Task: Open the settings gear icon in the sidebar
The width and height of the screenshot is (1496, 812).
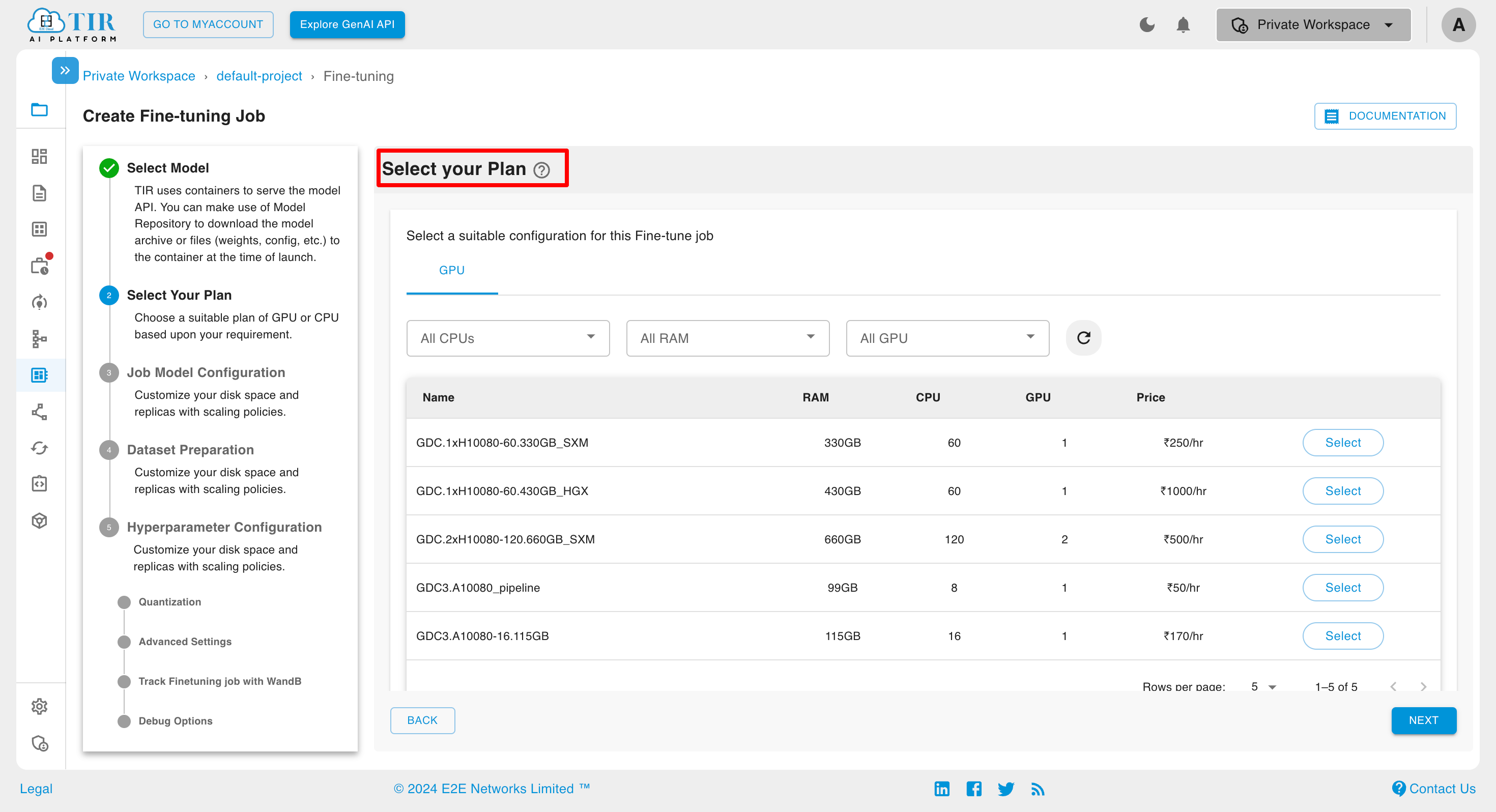Action: point(40,706)
